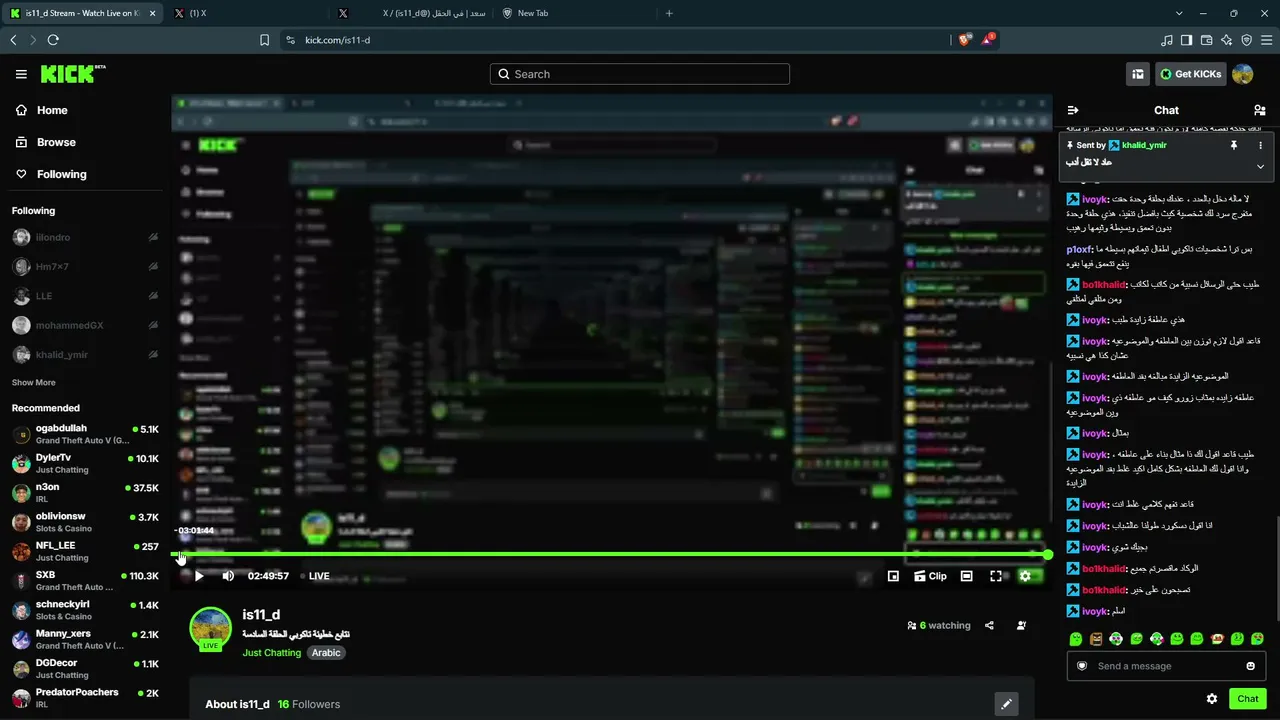Open recommended channel PredatorPoachers
The image size is (1280, 720).
pyautogui.click(x=85, y=698)
